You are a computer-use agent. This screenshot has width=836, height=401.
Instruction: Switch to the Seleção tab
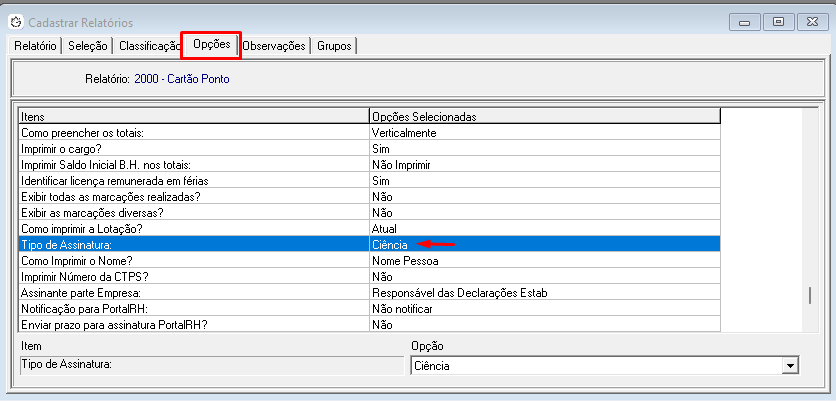click(88, 46)
